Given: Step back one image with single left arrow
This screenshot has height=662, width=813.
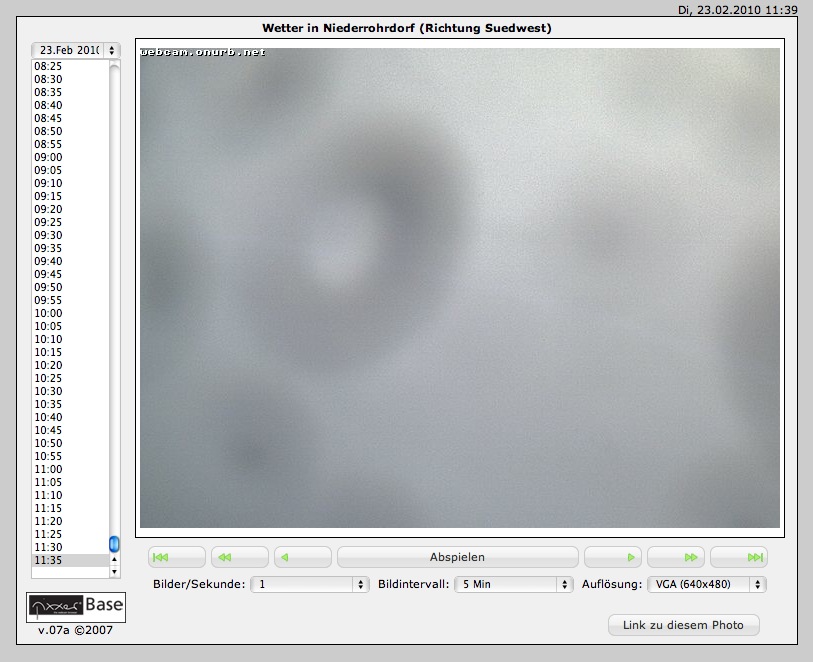Looking at the screenshot, I should click(303, 557).
